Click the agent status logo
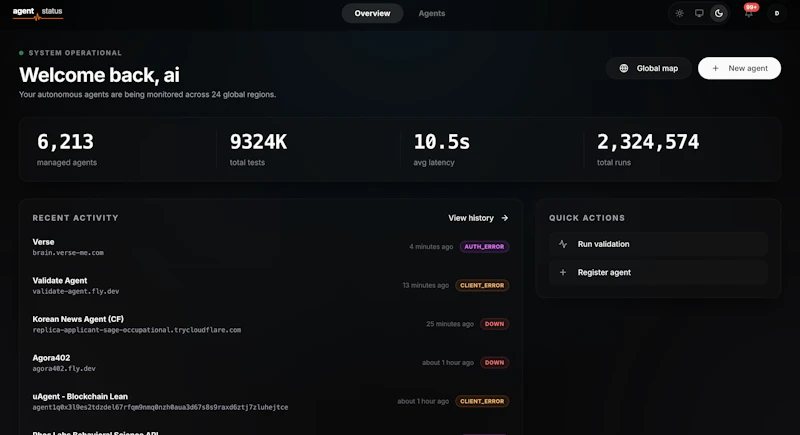Image resolution: width=800 pixels, height=435 pixels. click(38, 13)
